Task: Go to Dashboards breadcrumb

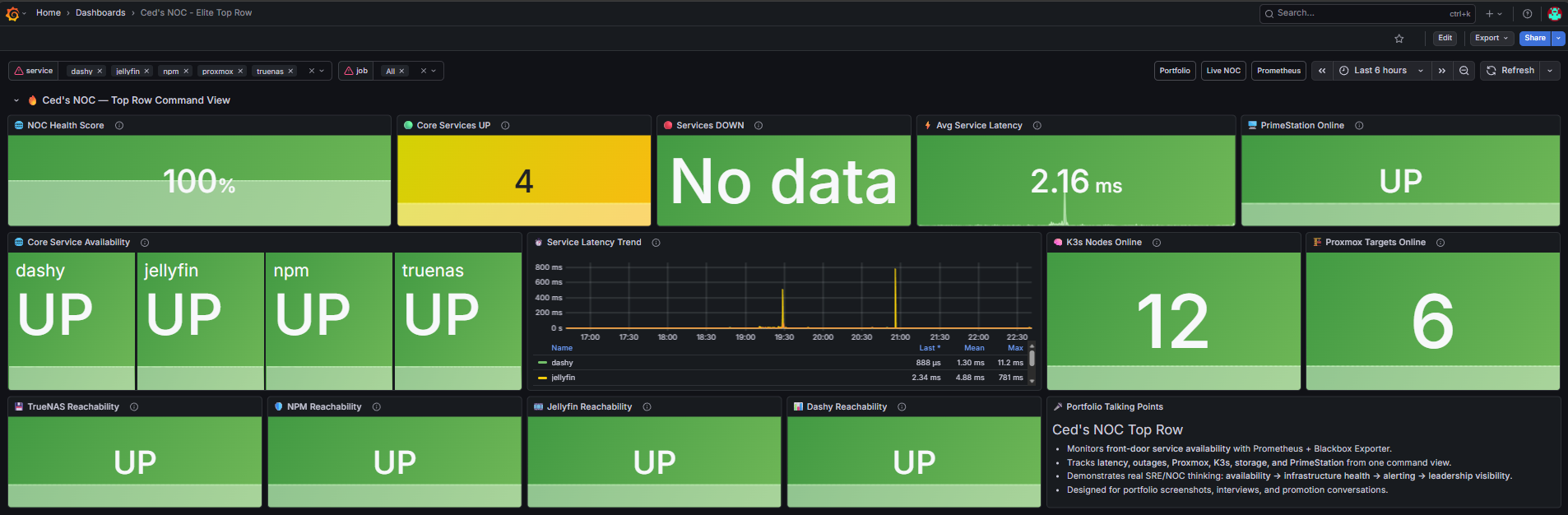Action: (x=100, y=13)
